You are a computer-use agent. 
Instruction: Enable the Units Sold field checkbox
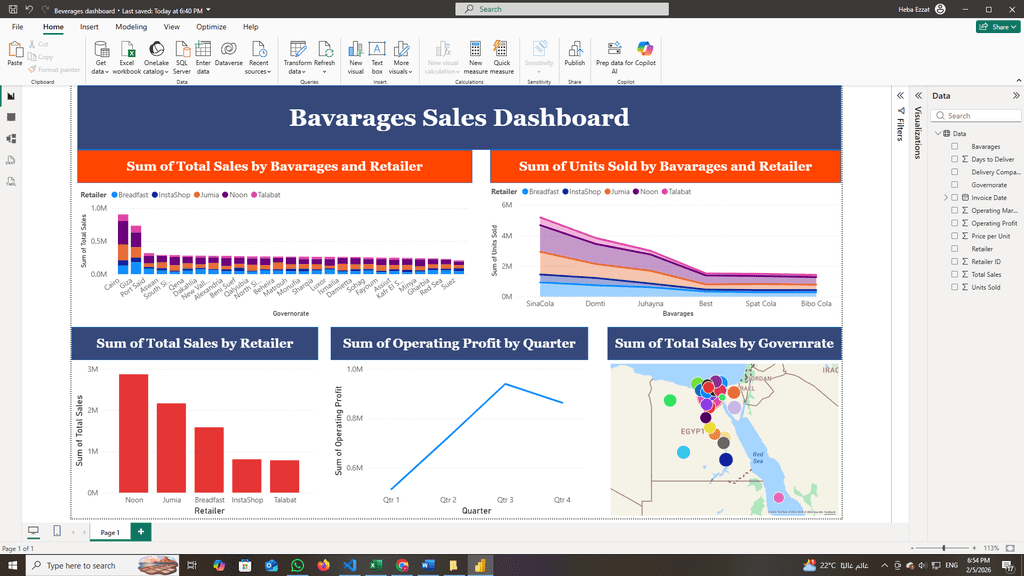(x=954, y=287)
